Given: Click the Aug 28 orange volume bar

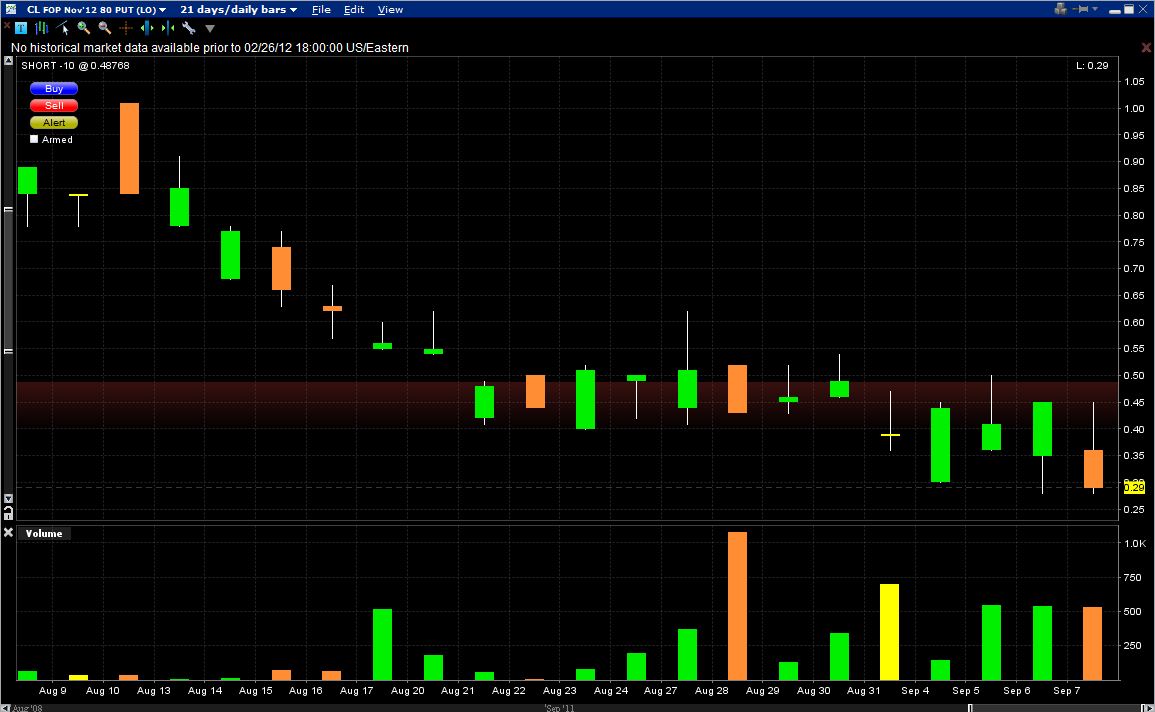Looking at the screenshot, I should coord(737,606).
